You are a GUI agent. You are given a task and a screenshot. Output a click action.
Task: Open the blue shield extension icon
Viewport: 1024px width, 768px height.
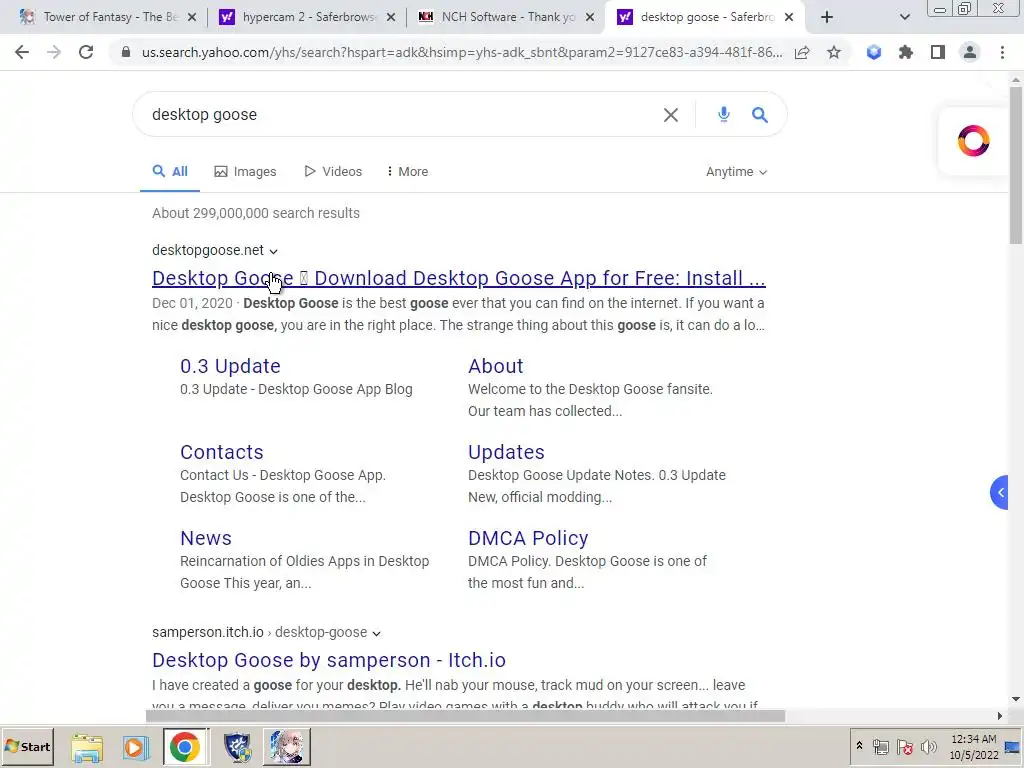(x=874, y=52)
